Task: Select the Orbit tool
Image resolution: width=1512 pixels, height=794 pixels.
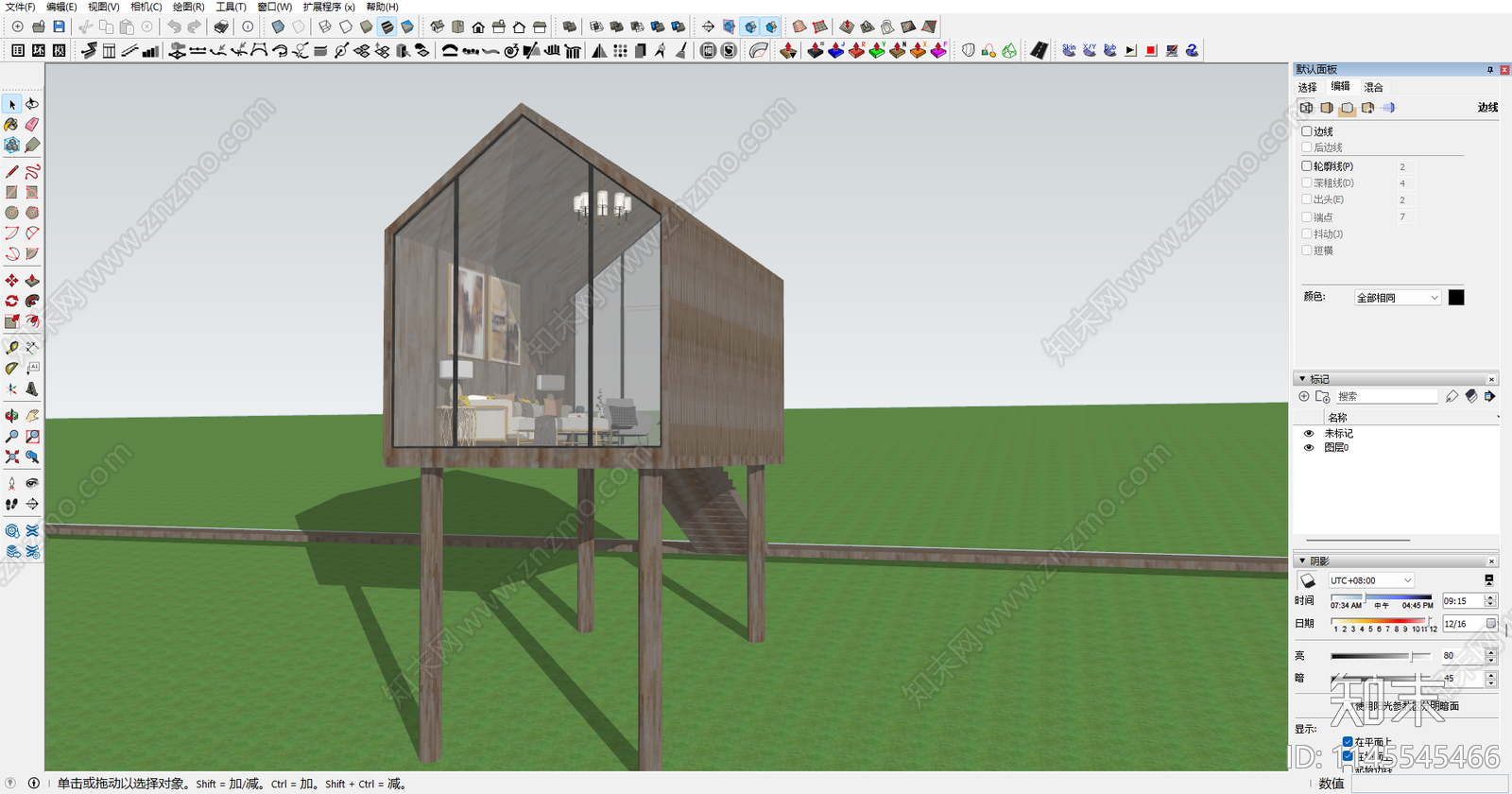Action: [x=11, y=416]
